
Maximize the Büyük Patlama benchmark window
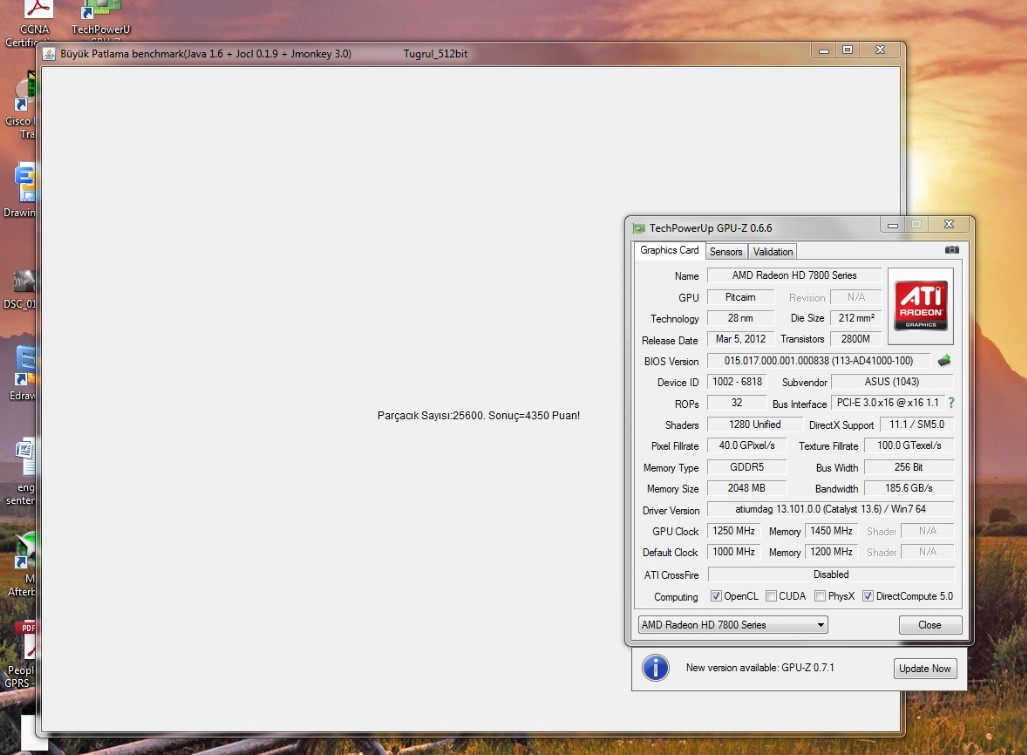(848, 50)
